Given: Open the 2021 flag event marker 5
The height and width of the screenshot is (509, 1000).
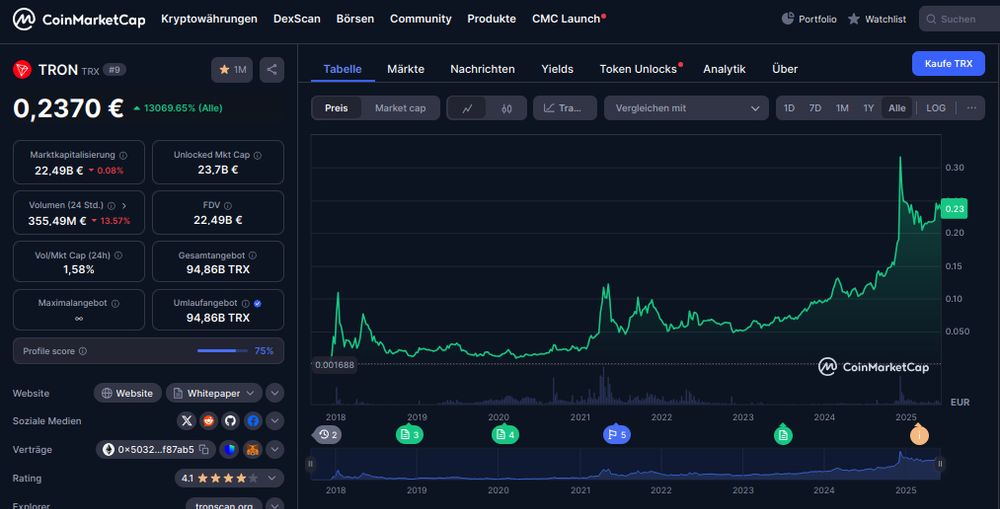Looking at the screenshot, I should coord(616,434).
